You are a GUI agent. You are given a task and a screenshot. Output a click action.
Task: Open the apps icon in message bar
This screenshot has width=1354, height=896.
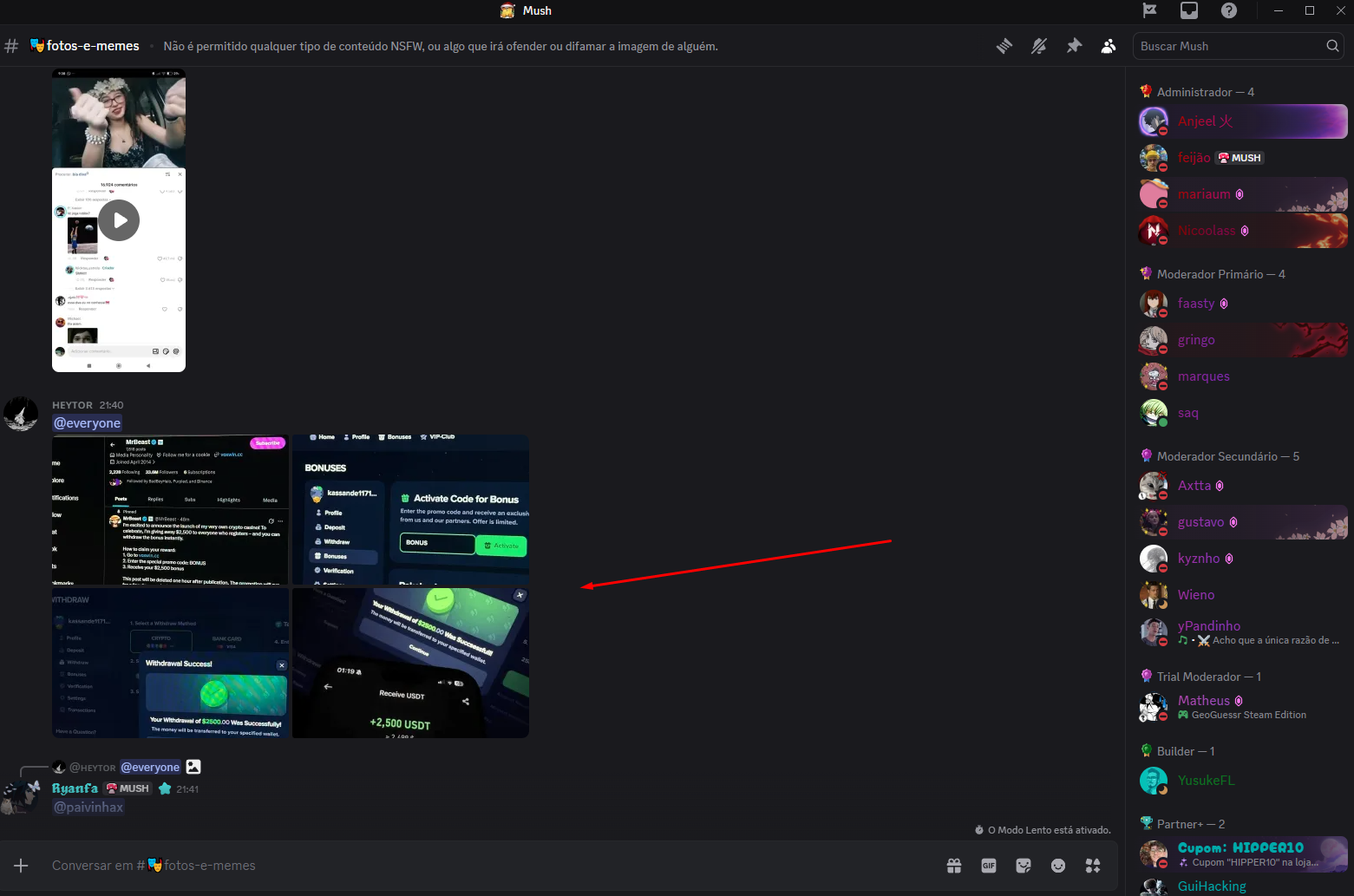[x=1093, y=866]
